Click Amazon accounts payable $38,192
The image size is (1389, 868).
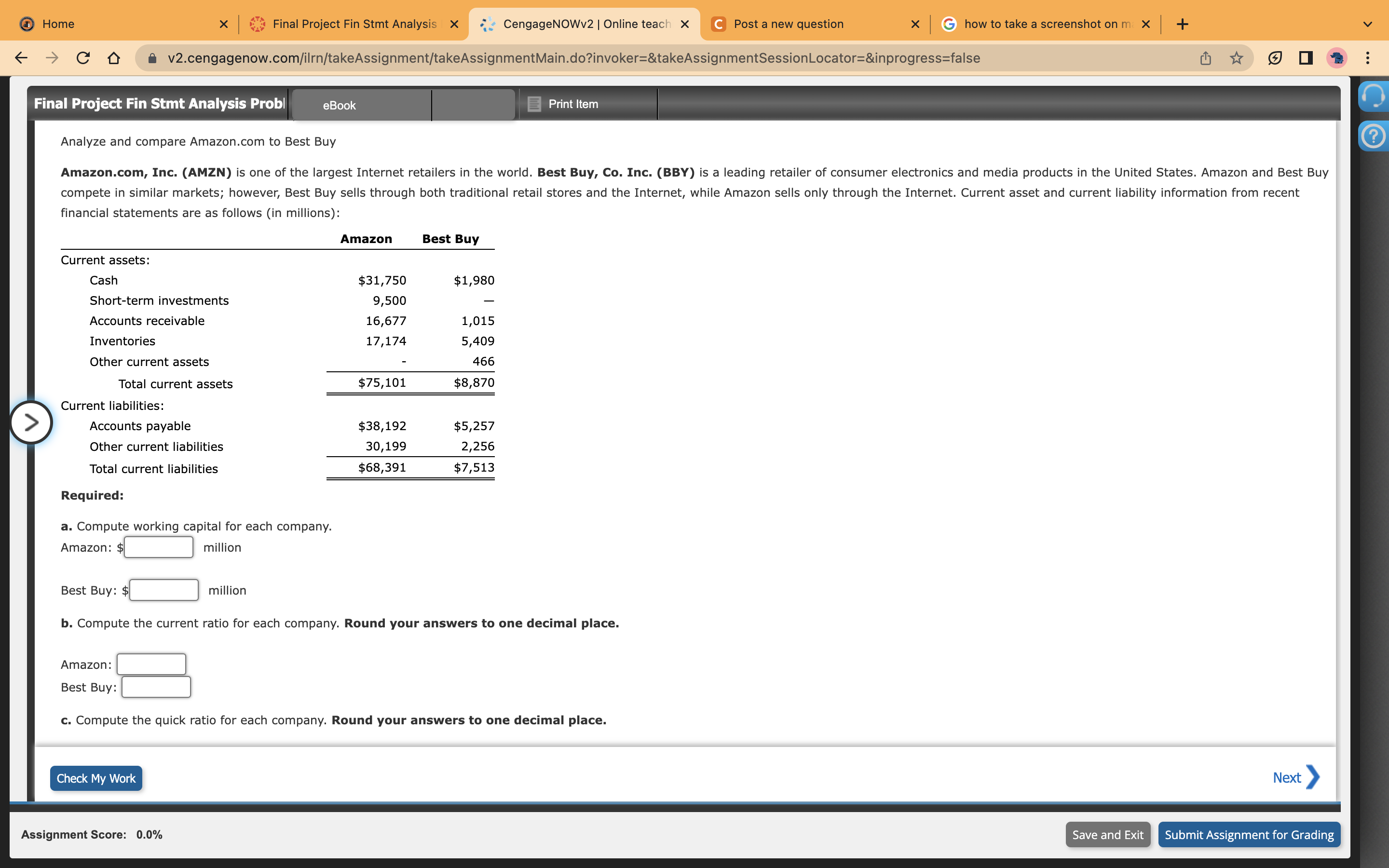coord(382,426)
